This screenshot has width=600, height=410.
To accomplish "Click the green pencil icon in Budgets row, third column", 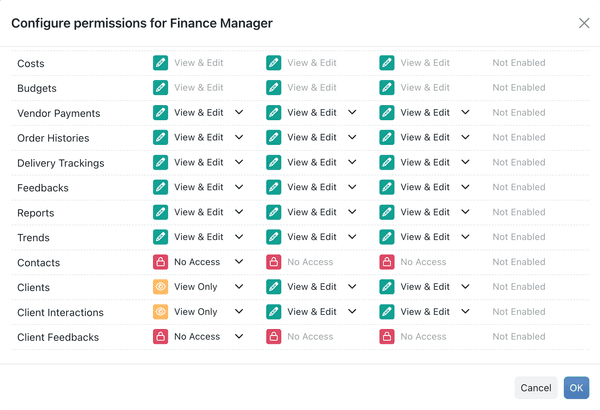I will click(387, 88).
